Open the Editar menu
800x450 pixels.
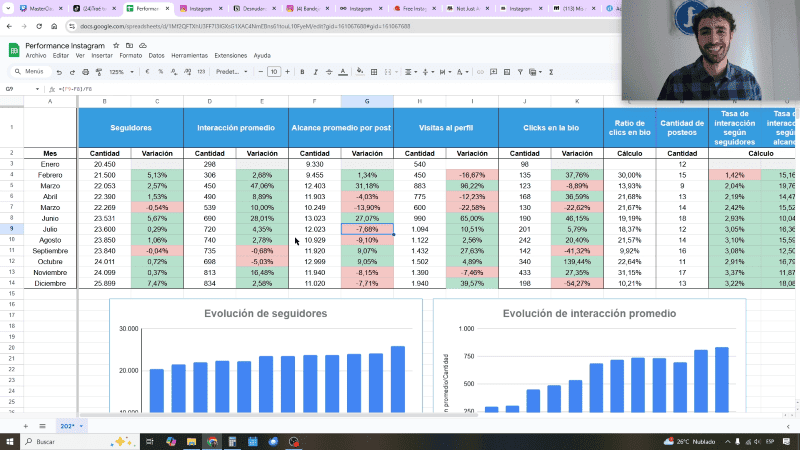point(60,56)
